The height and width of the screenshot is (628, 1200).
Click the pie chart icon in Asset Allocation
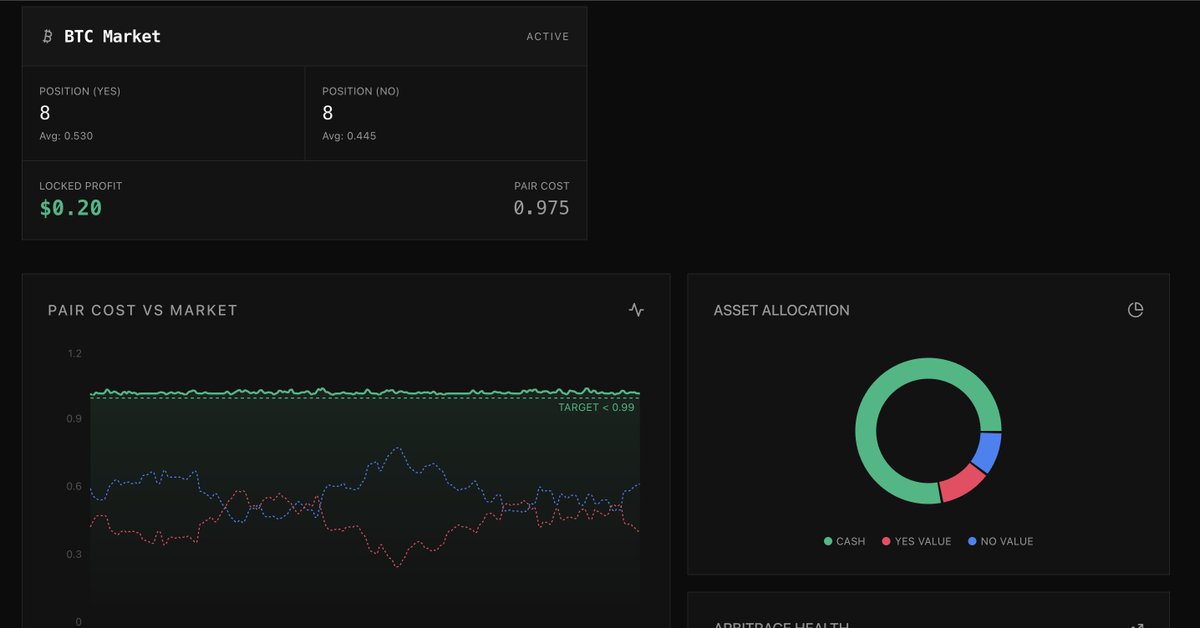click(x=1135, y=310)
